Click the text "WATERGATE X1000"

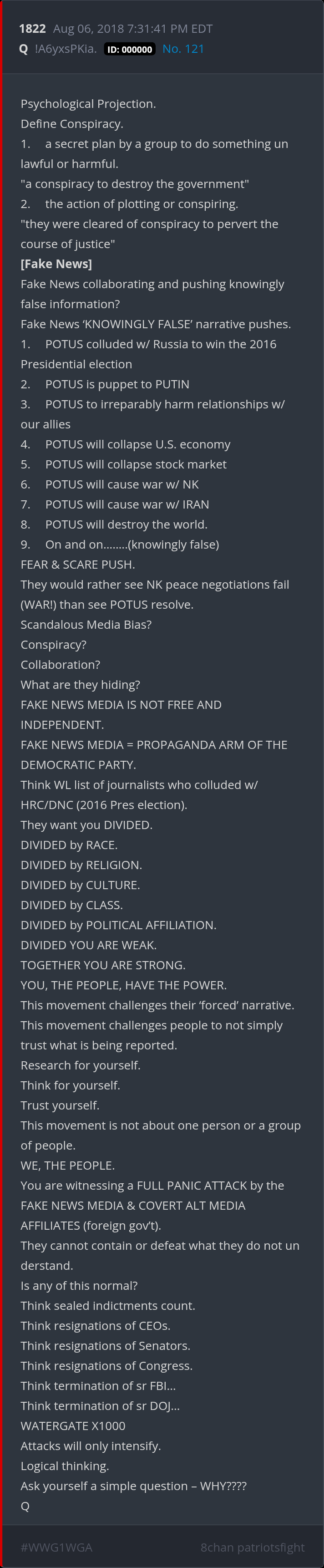pos(73,1425)
